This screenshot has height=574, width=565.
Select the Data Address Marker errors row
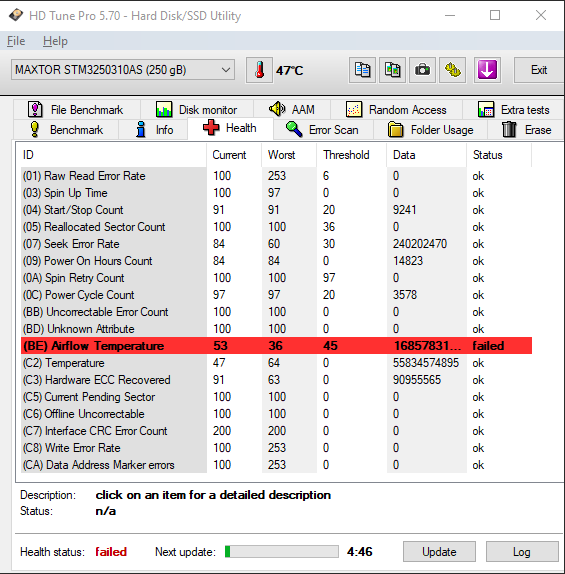point(276,465)
